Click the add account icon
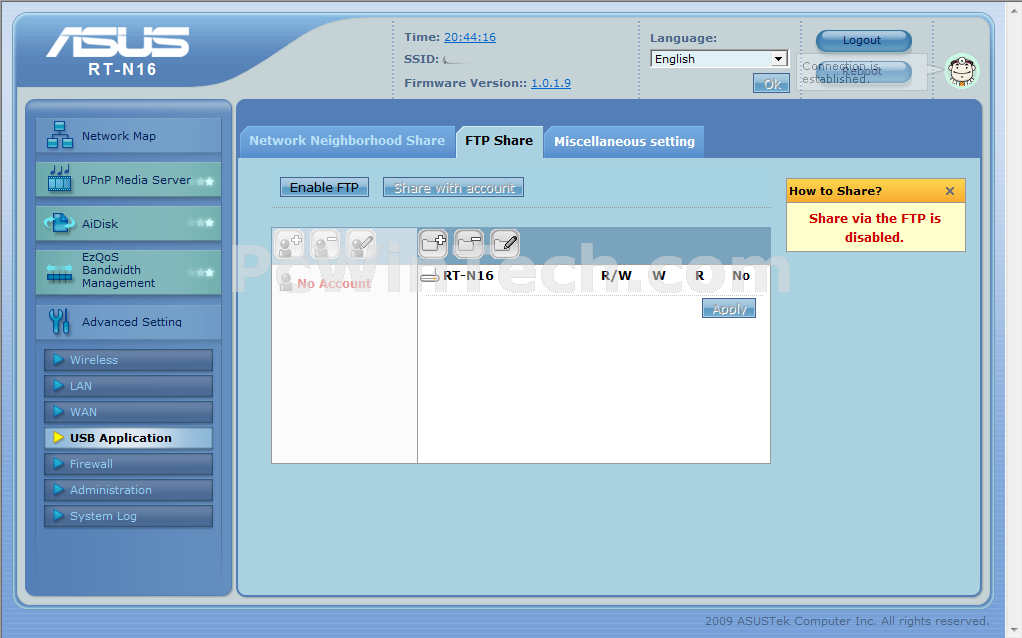 click(289, 244)
